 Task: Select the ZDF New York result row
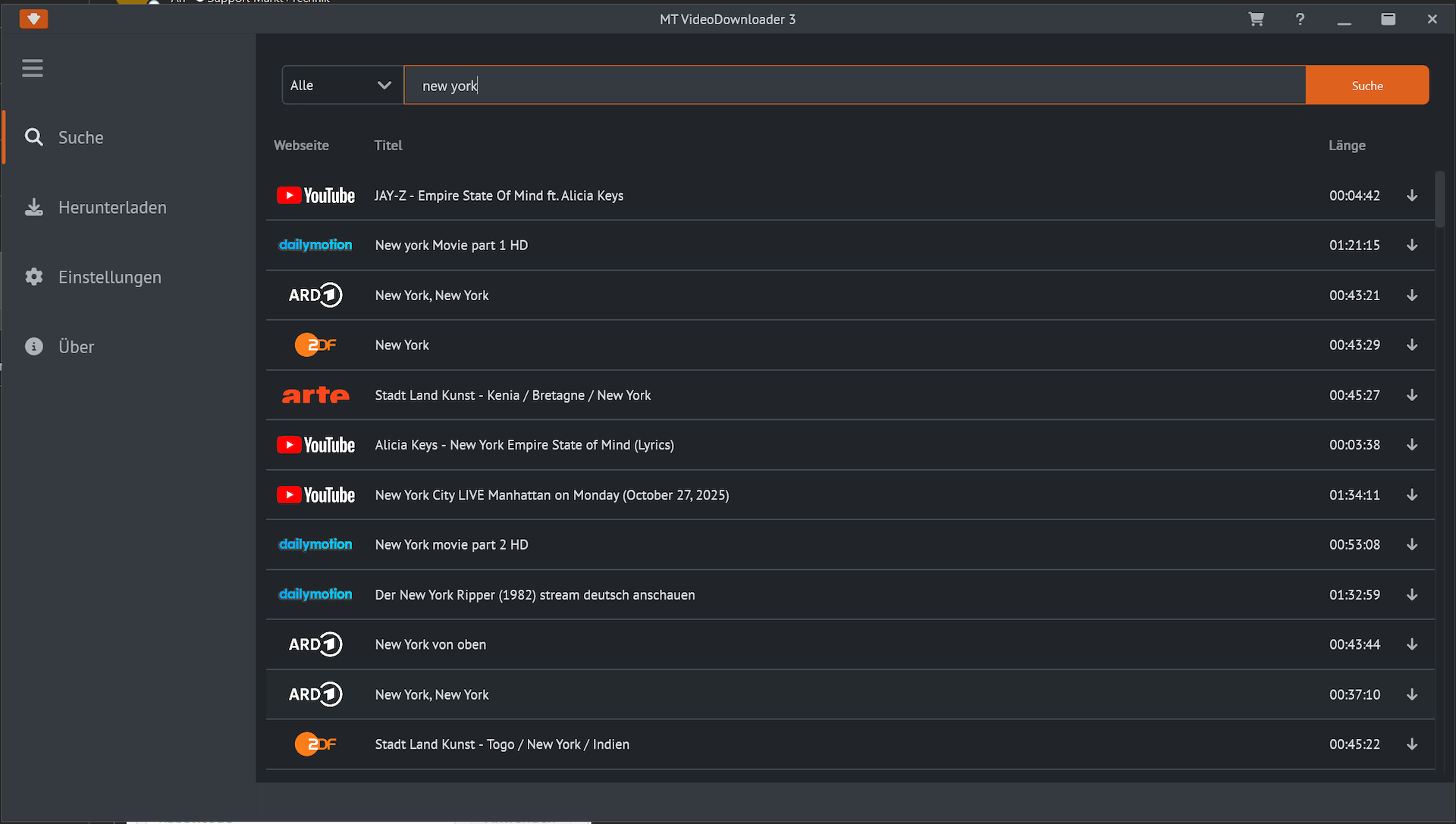[x=402, y=345]
